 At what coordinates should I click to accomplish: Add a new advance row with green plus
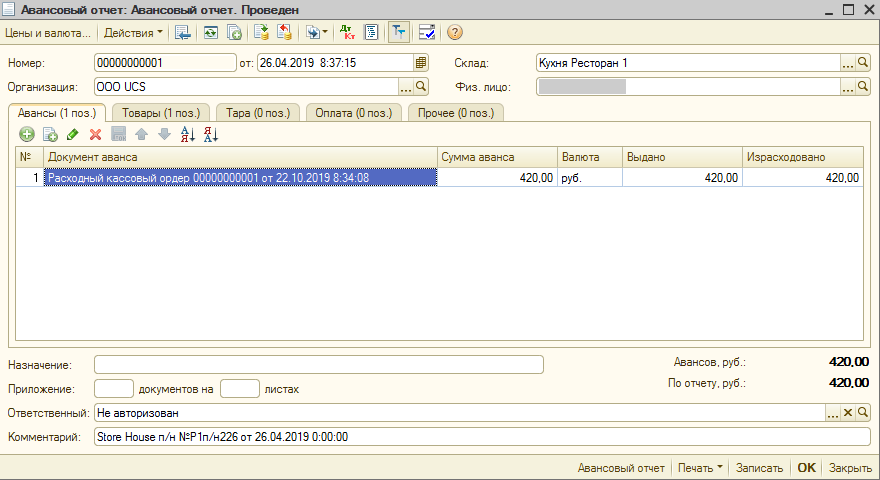click(27, 134)
